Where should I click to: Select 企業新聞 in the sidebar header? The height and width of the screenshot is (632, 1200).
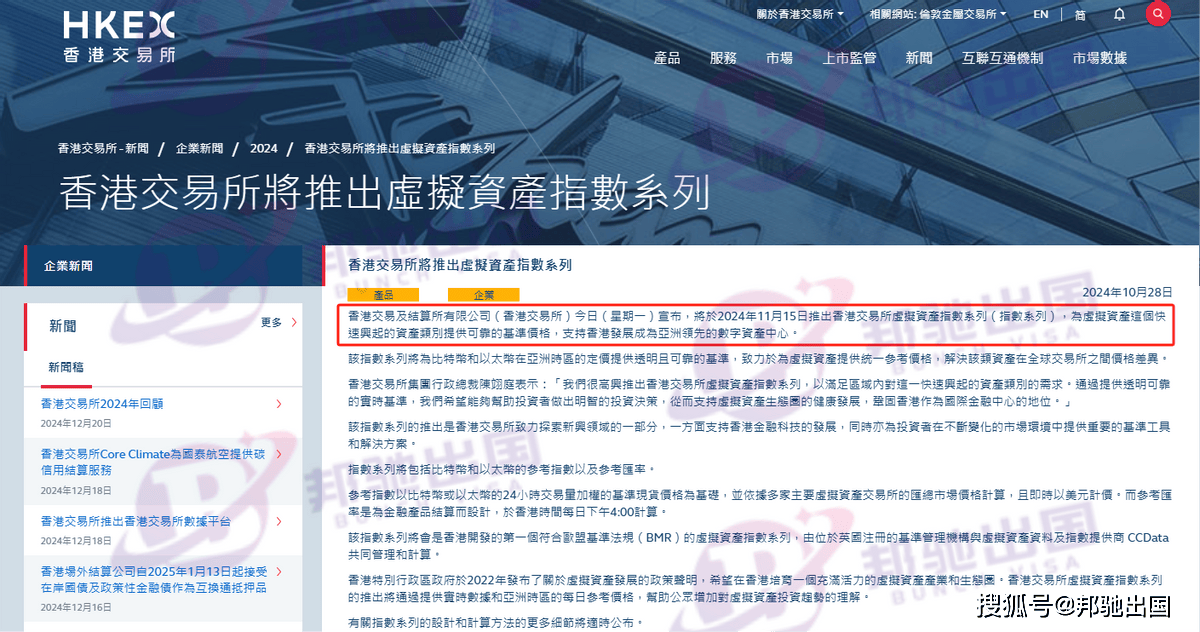click(68, 266)
